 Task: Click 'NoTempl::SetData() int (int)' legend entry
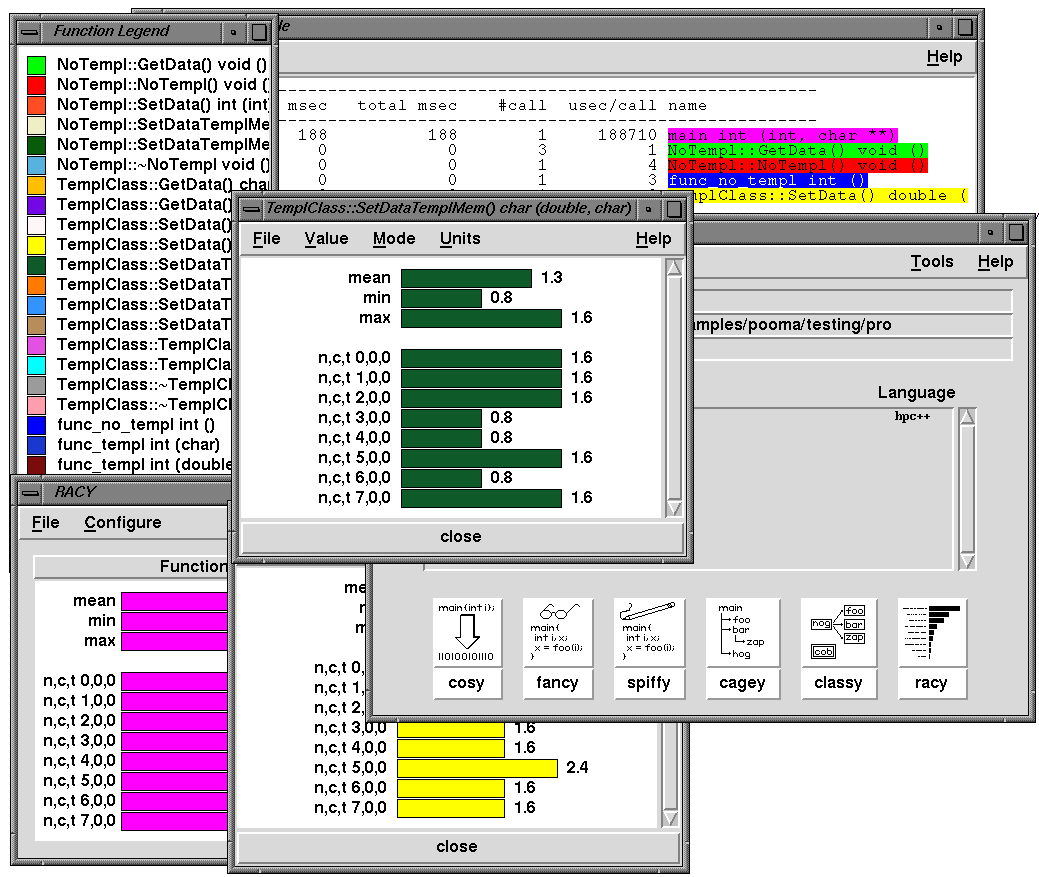click(164, 105)
